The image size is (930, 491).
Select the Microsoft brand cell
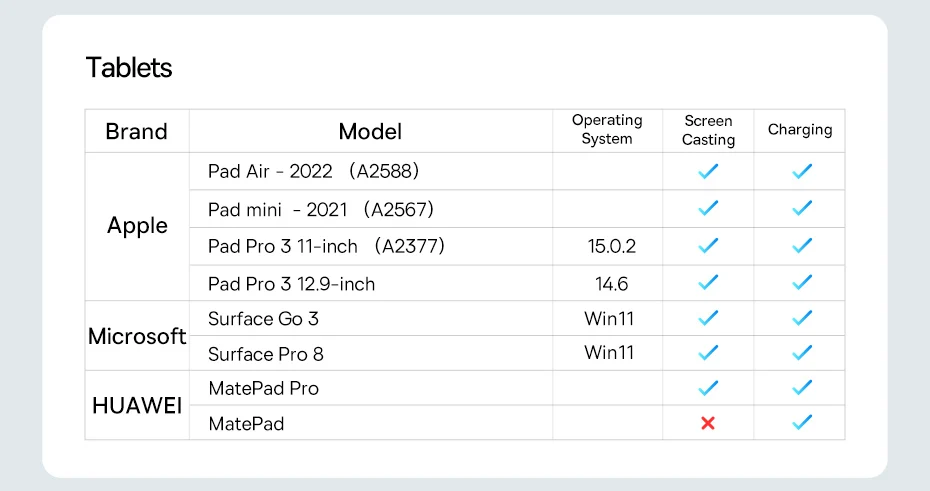coord(137,336)
